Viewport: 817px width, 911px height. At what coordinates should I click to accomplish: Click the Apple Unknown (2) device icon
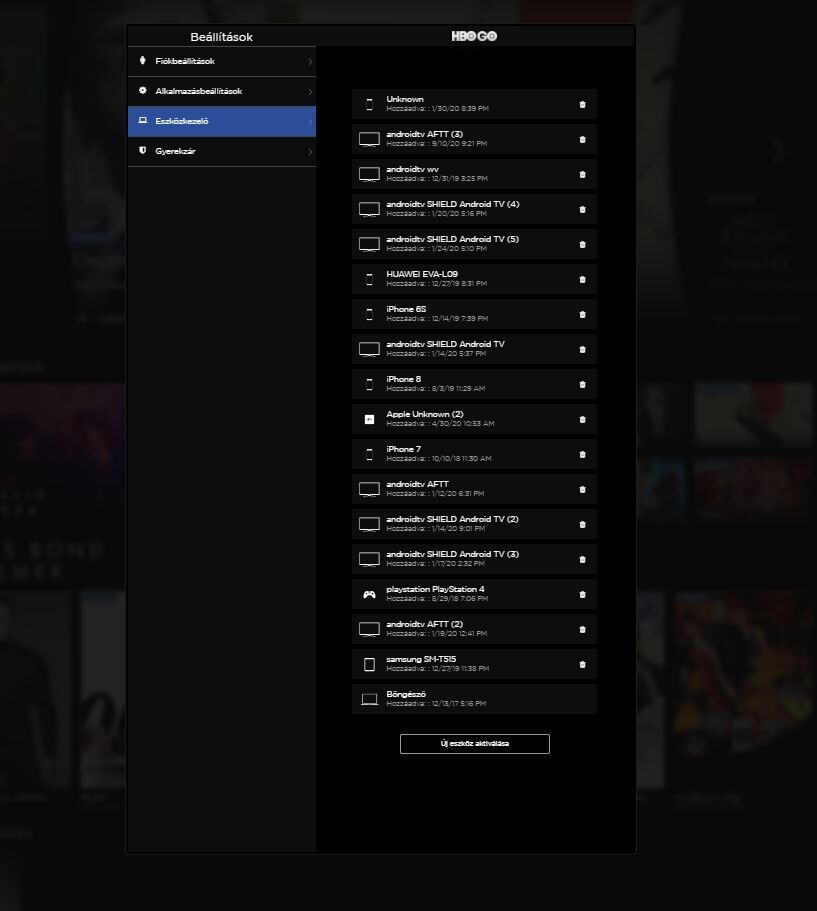[369, 419]
